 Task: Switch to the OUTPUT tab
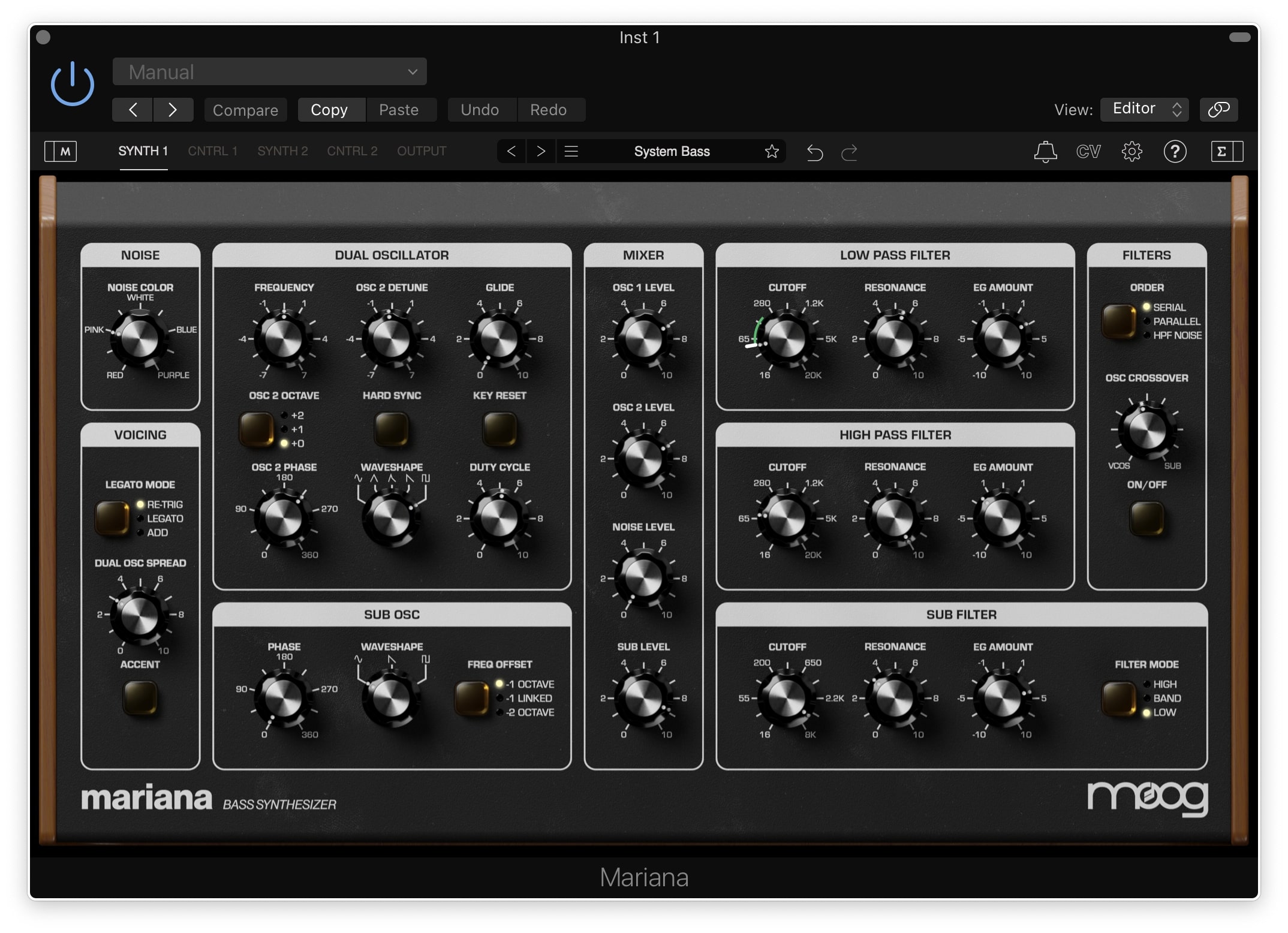pos(422,151)
